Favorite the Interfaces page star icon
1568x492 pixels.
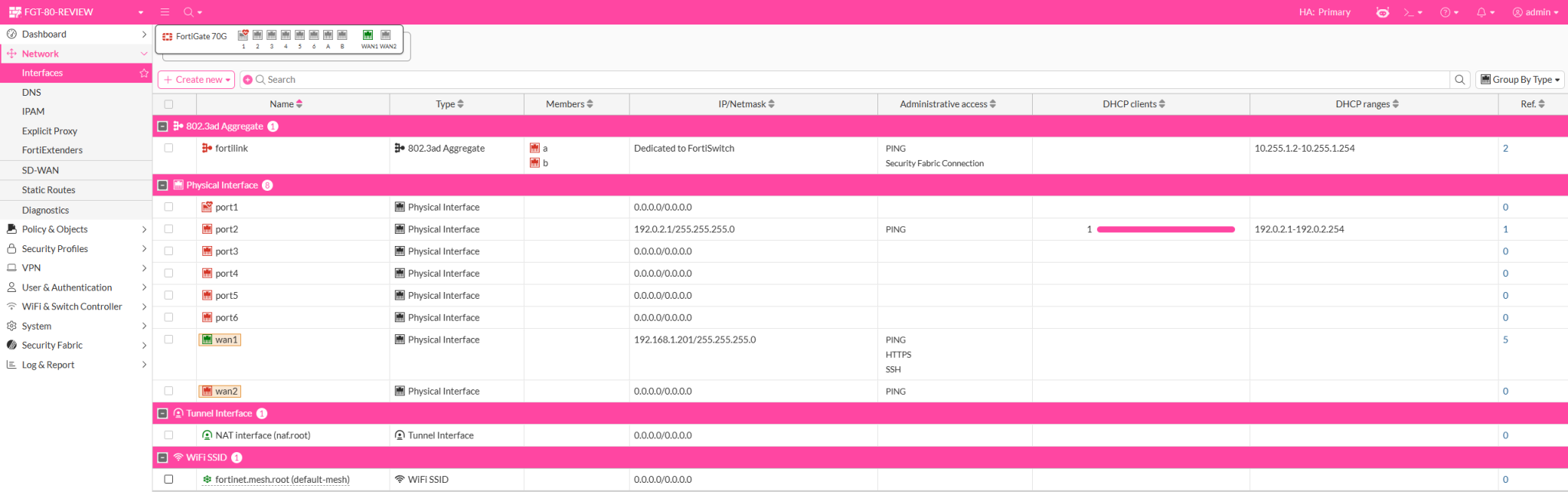144,73
